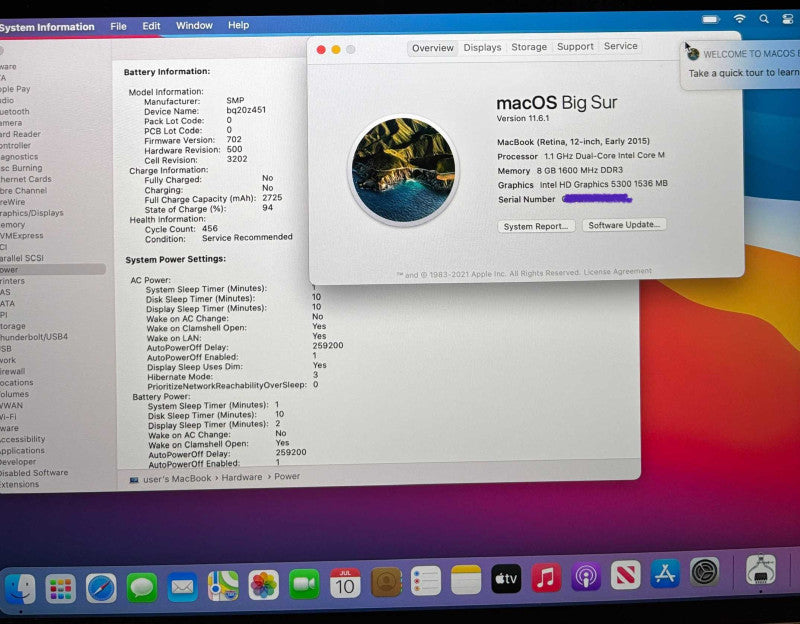The width and height of the screenshot is (800, 624).
Task: Select Applications in the sidebar
Action: (x=22, y=451)
